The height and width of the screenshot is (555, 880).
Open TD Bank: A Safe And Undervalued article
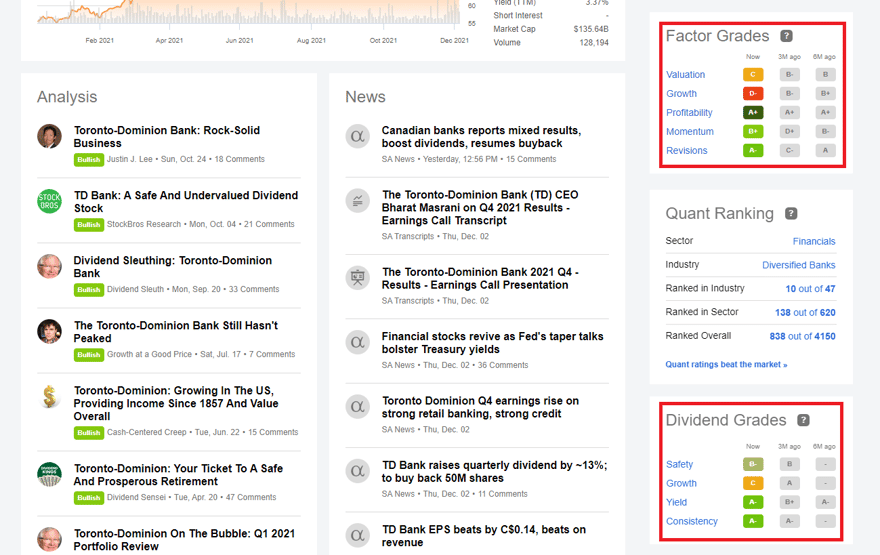coord(186,202)
